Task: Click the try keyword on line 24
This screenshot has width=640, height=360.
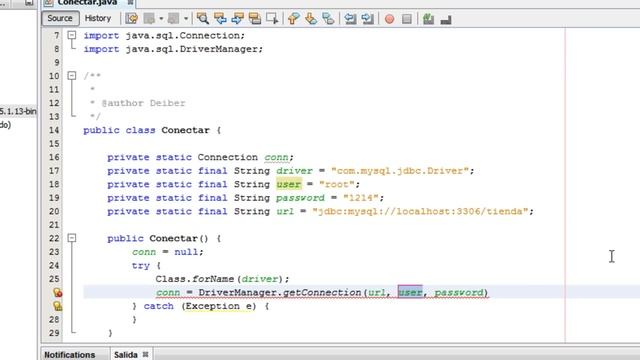Action: (140, 265)
